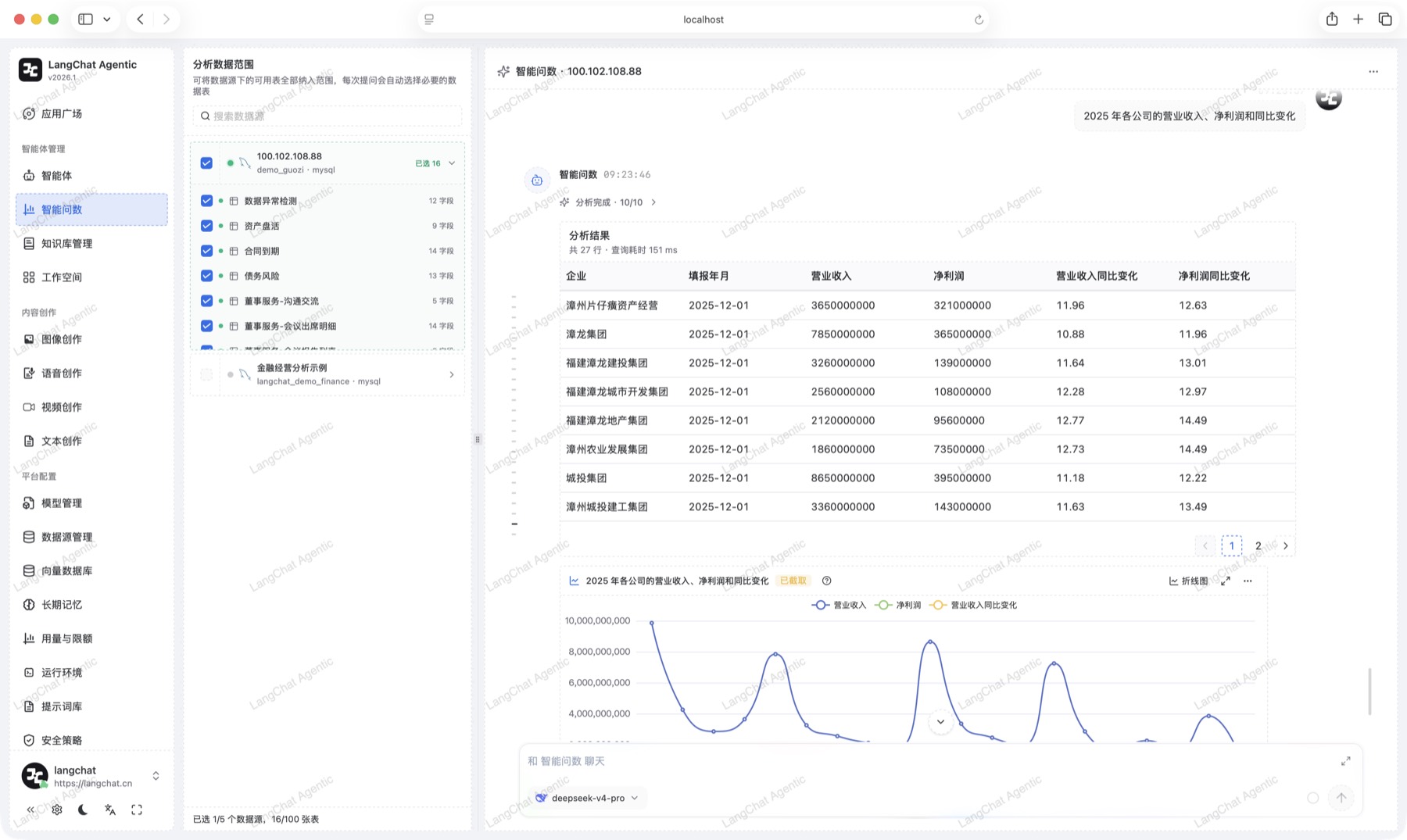Image resolution: width=1407 pixels, height=840 pixels.
Task: Open the chart help question-mark icon
Action: 827,581
